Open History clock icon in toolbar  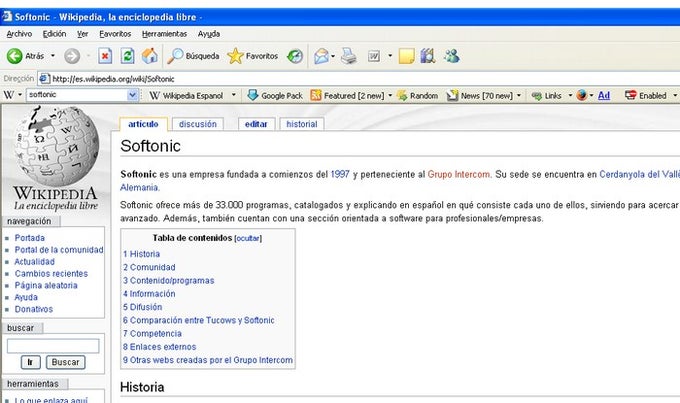pyautogui.click(x=295, y=56)
